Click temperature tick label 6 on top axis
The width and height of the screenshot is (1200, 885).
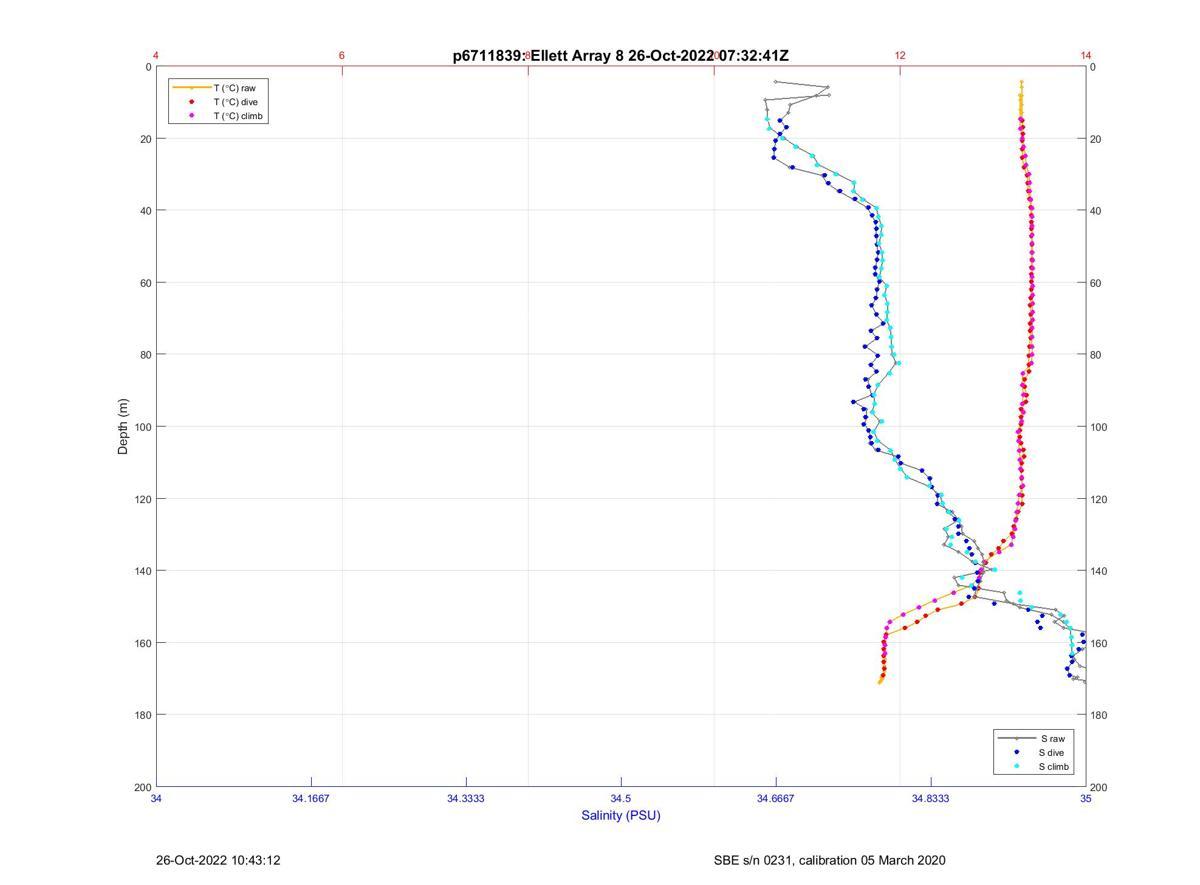coord(342,55)
